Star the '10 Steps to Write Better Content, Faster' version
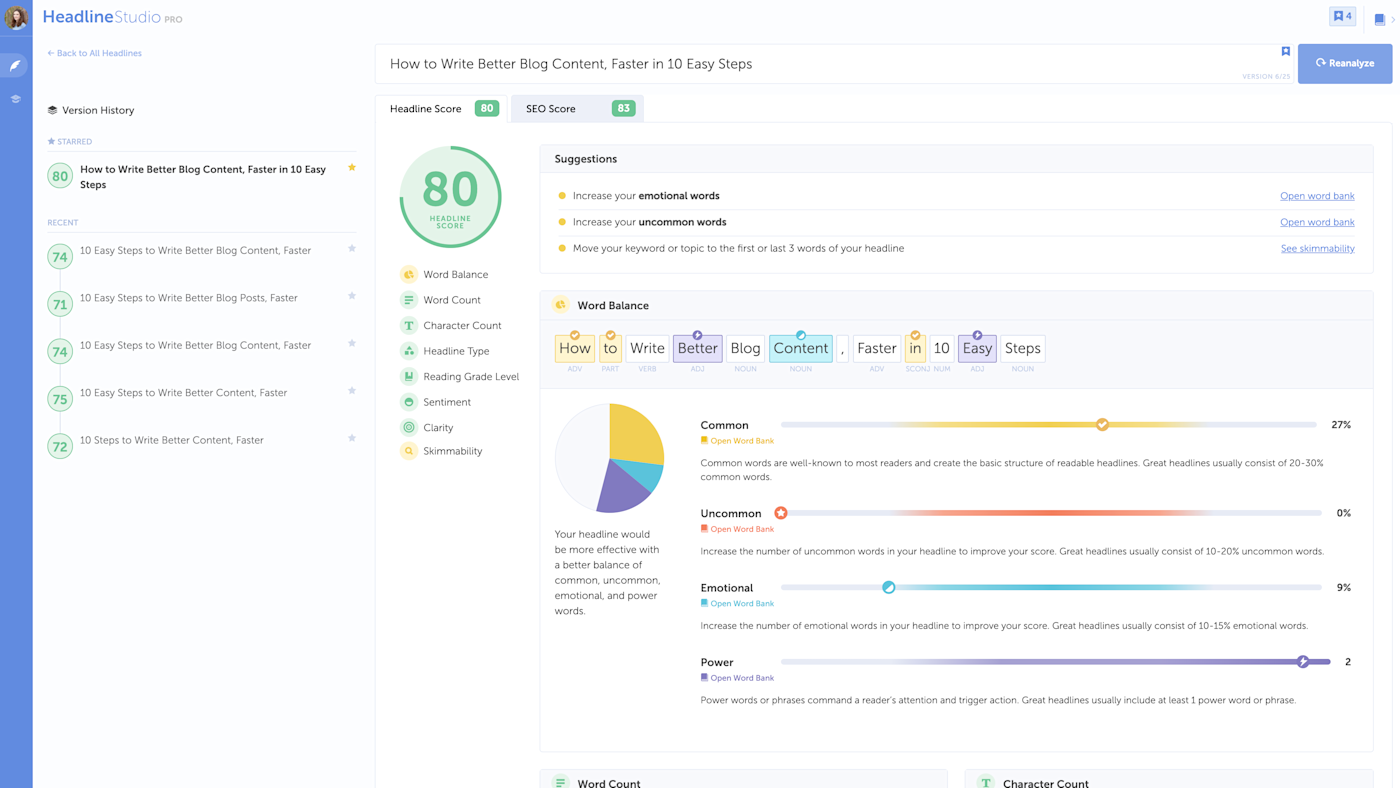Viewport: 1400px width, 788px height. (352, 438)
